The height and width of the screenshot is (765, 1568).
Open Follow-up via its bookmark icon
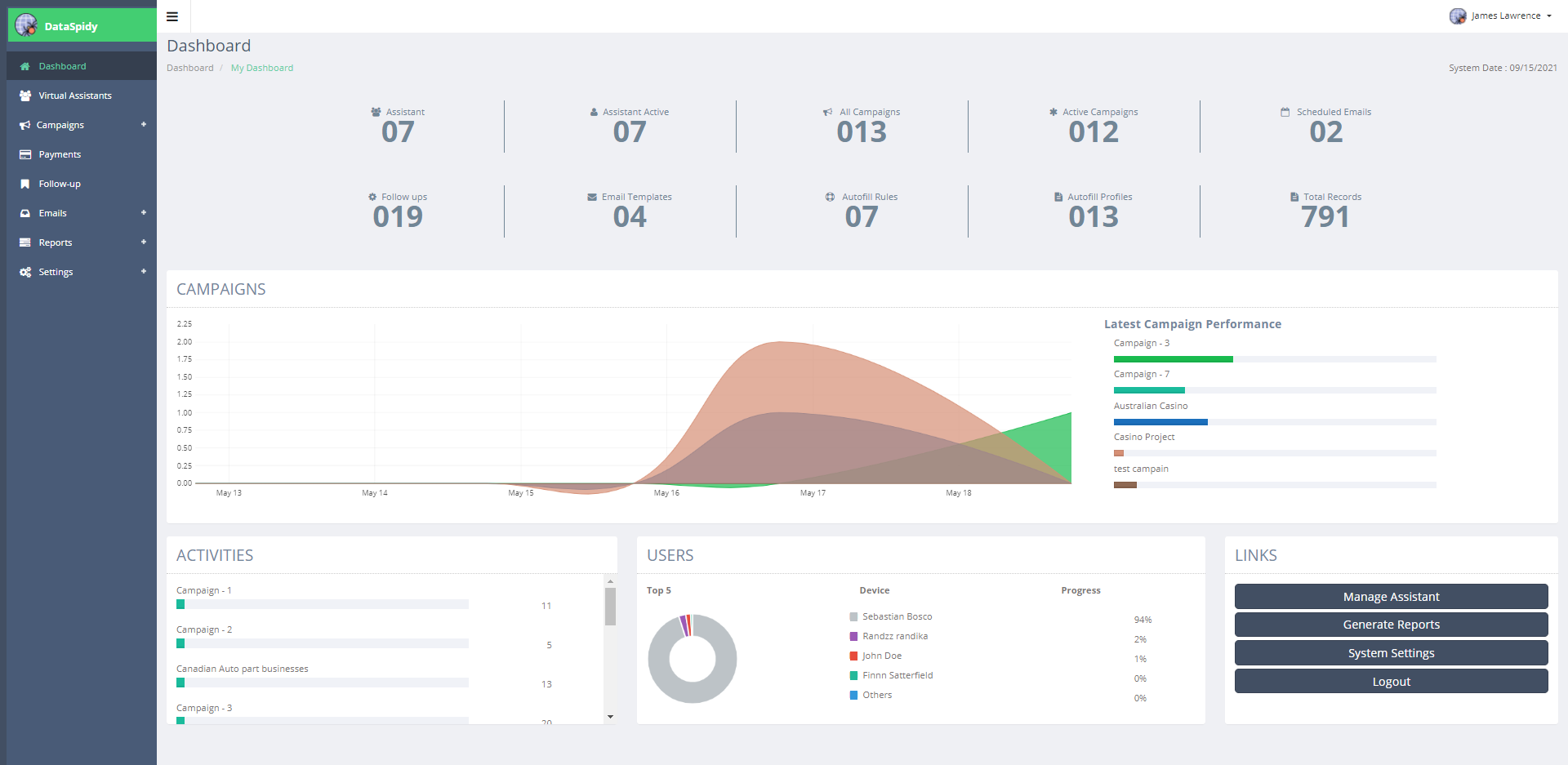tap(24, 184)
